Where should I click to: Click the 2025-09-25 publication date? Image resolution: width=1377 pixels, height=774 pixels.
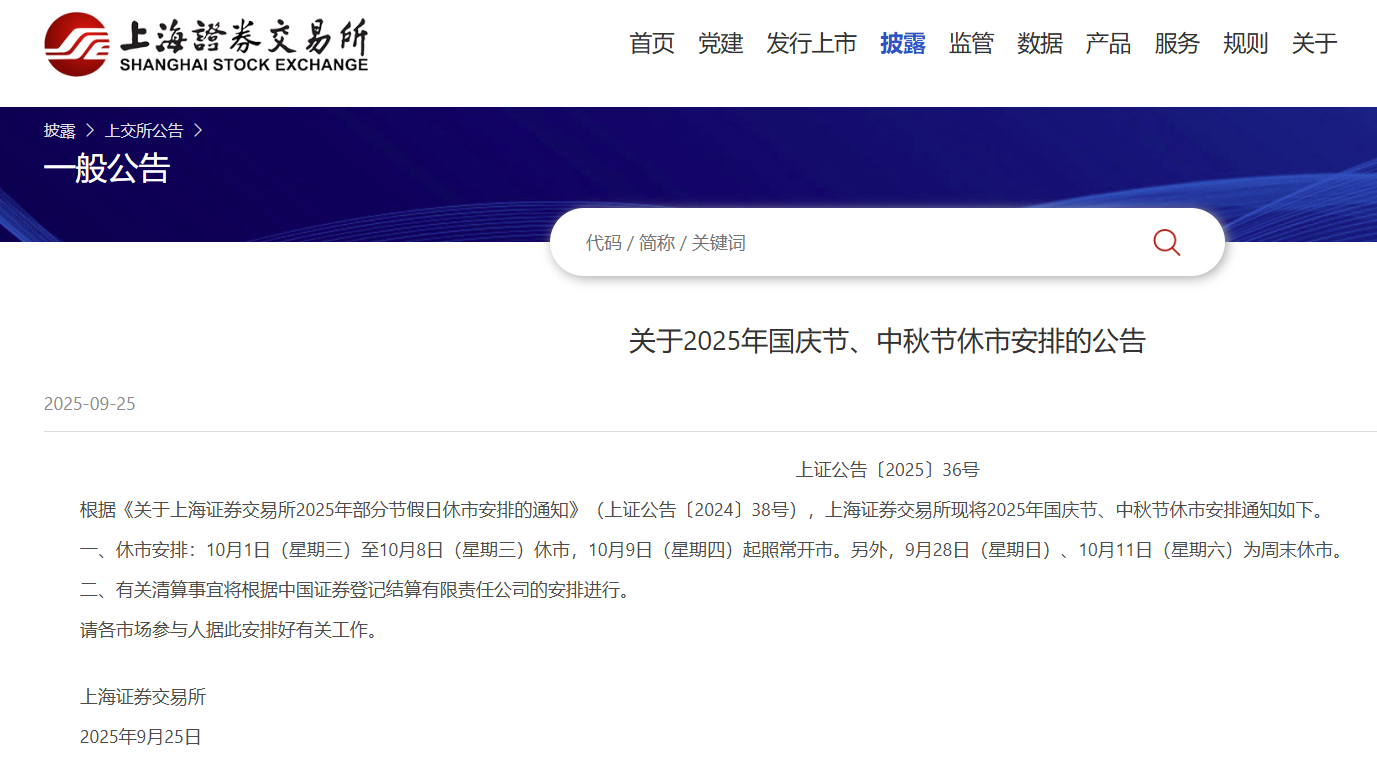[90, 404]
